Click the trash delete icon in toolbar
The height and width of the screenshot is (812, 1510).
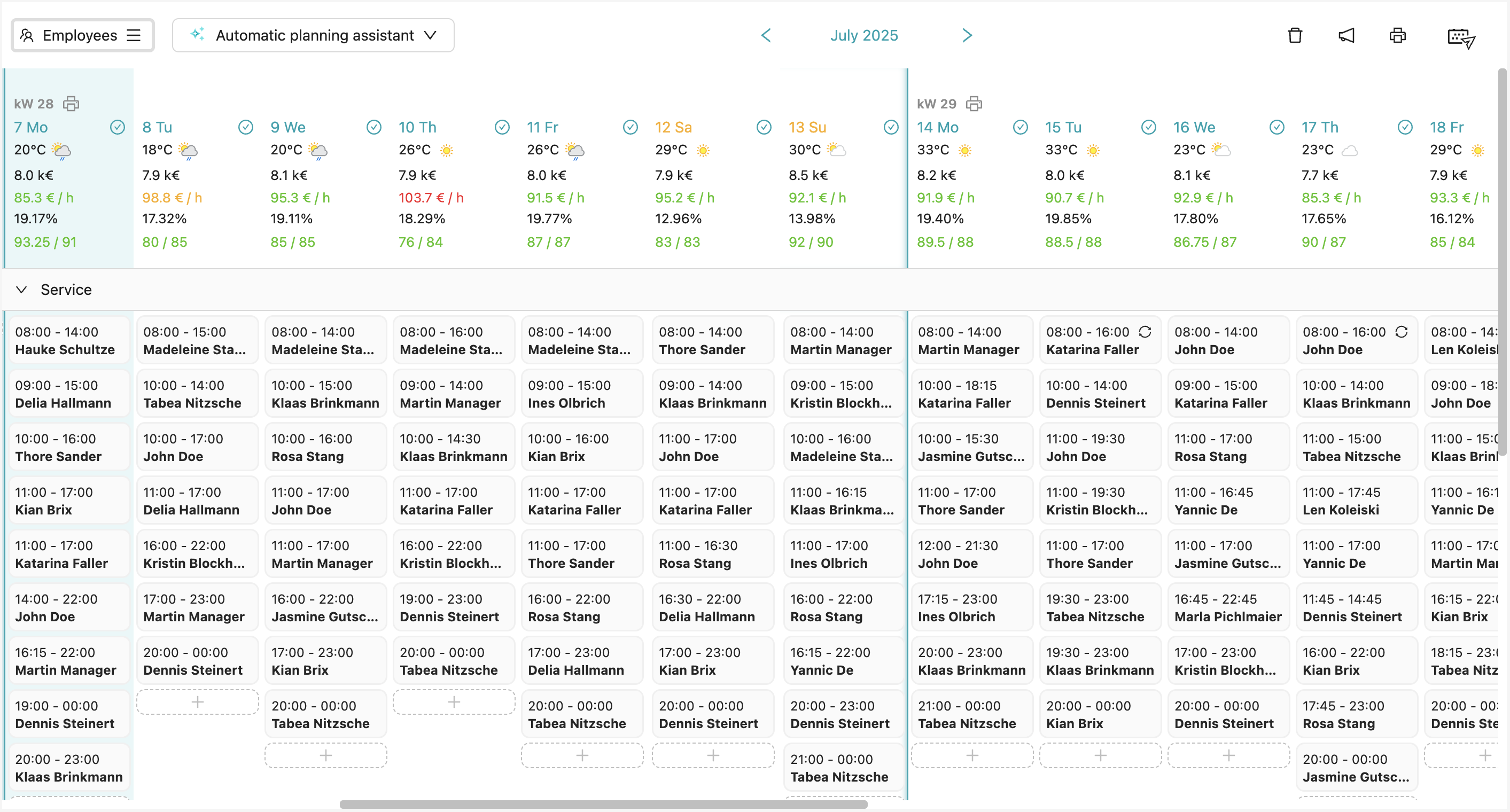(x=1294, y=35)
